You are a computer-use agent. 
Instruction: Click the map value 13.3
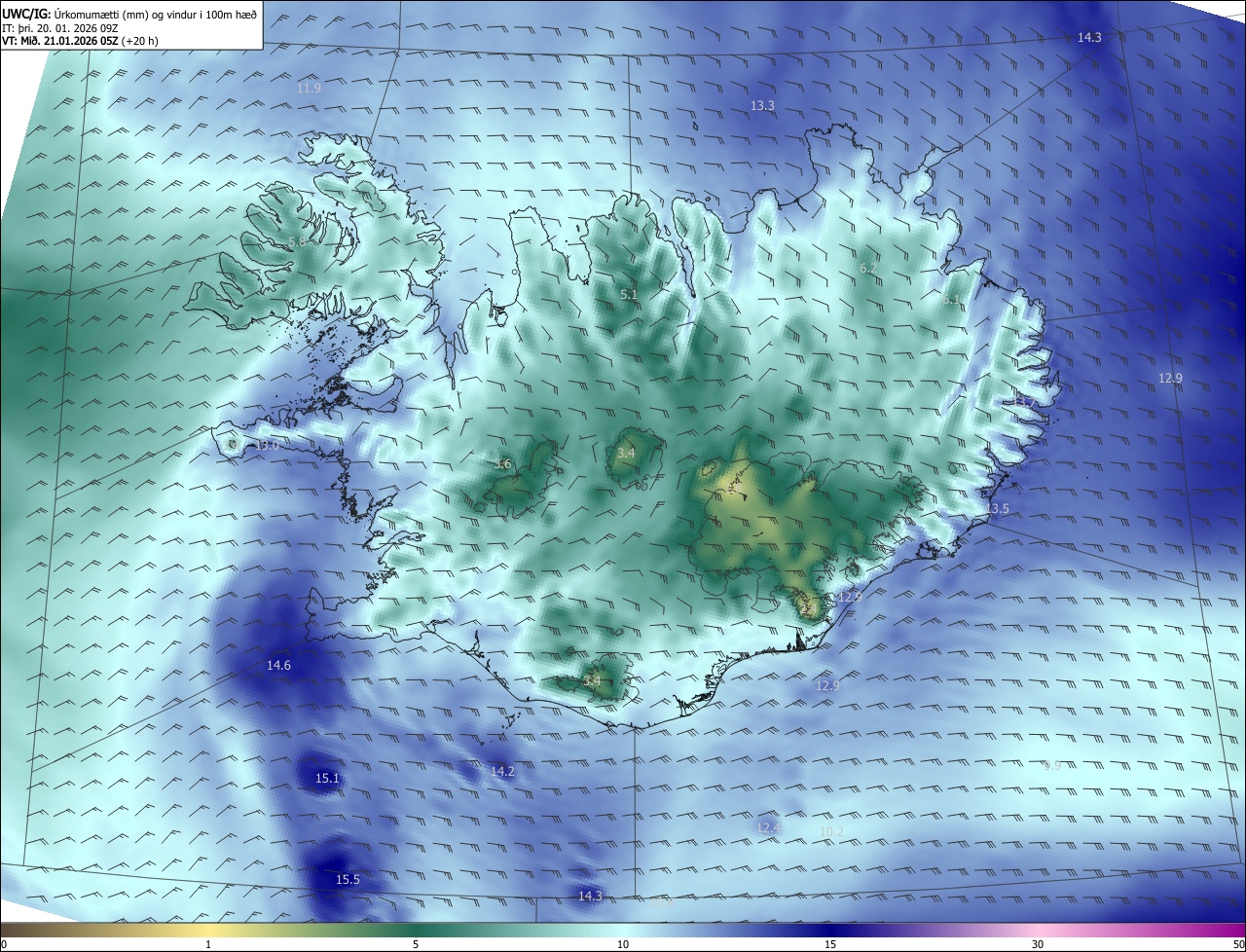[762, 105]
